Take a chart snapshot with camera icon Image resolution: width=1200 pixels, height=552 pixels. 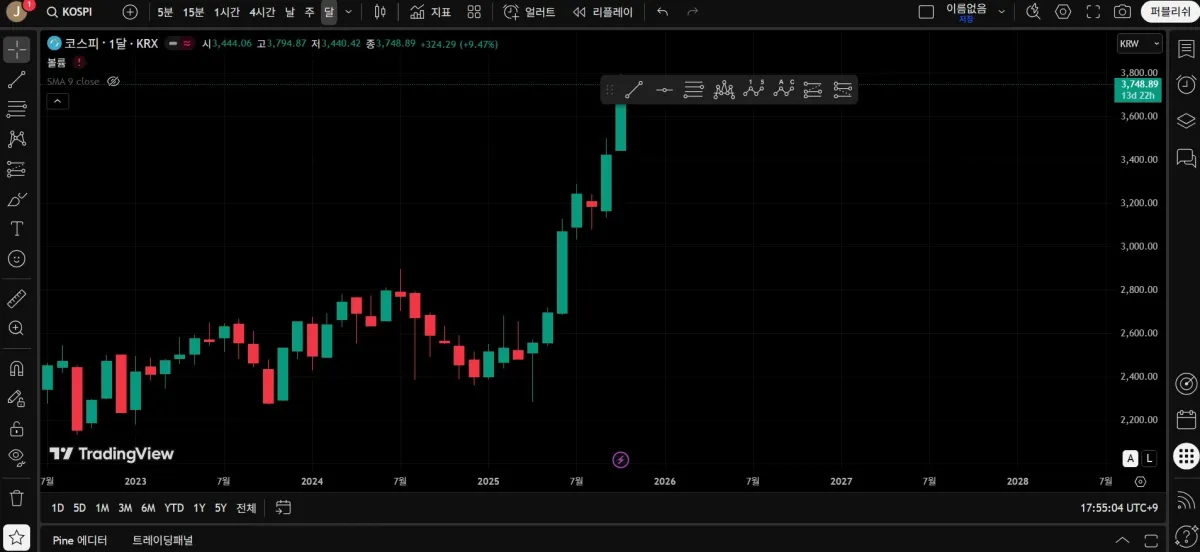click(1123, 12)
